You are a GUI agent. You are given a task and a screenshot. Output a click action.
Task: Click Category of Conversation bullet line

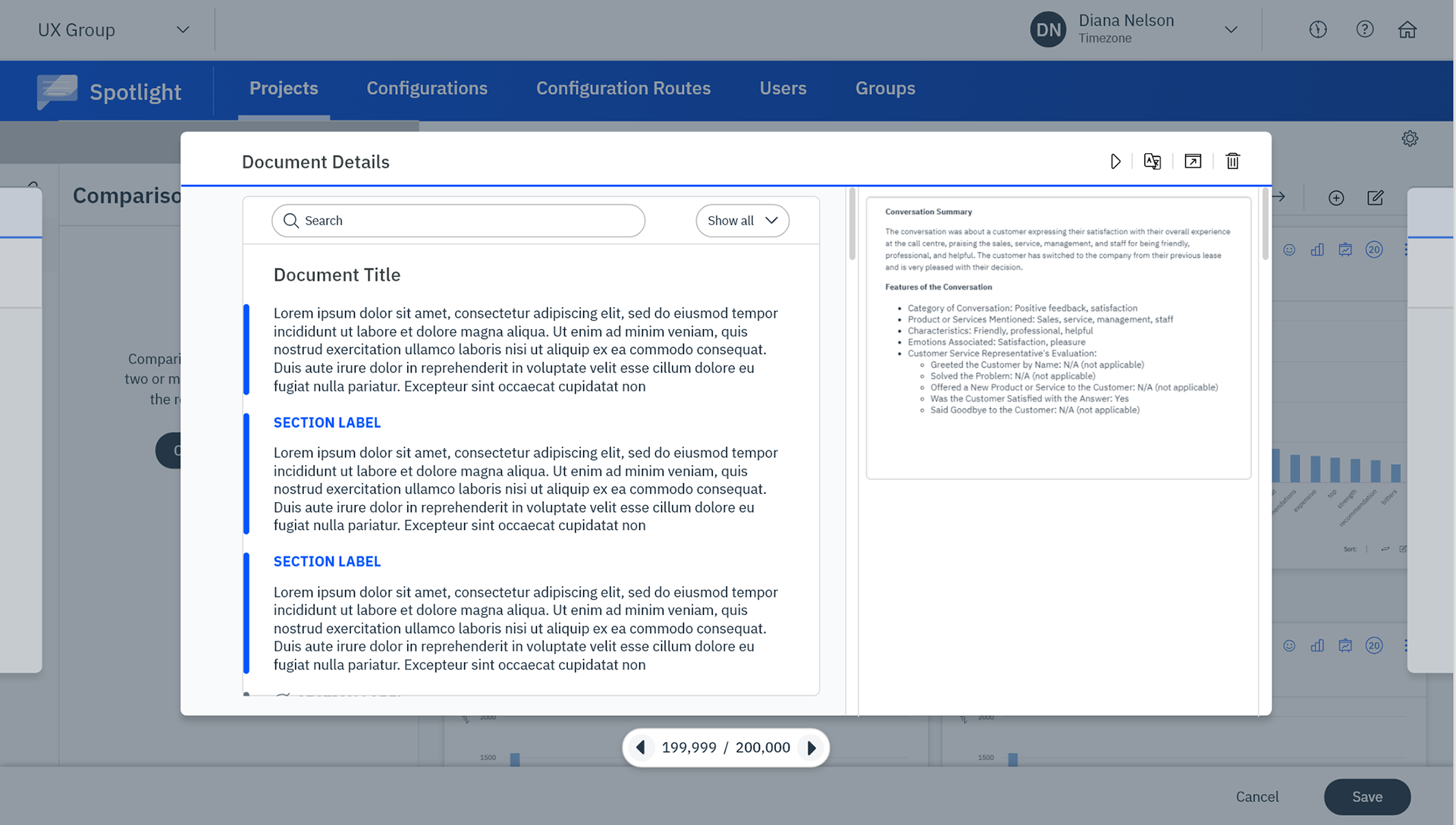point(1022,308)
